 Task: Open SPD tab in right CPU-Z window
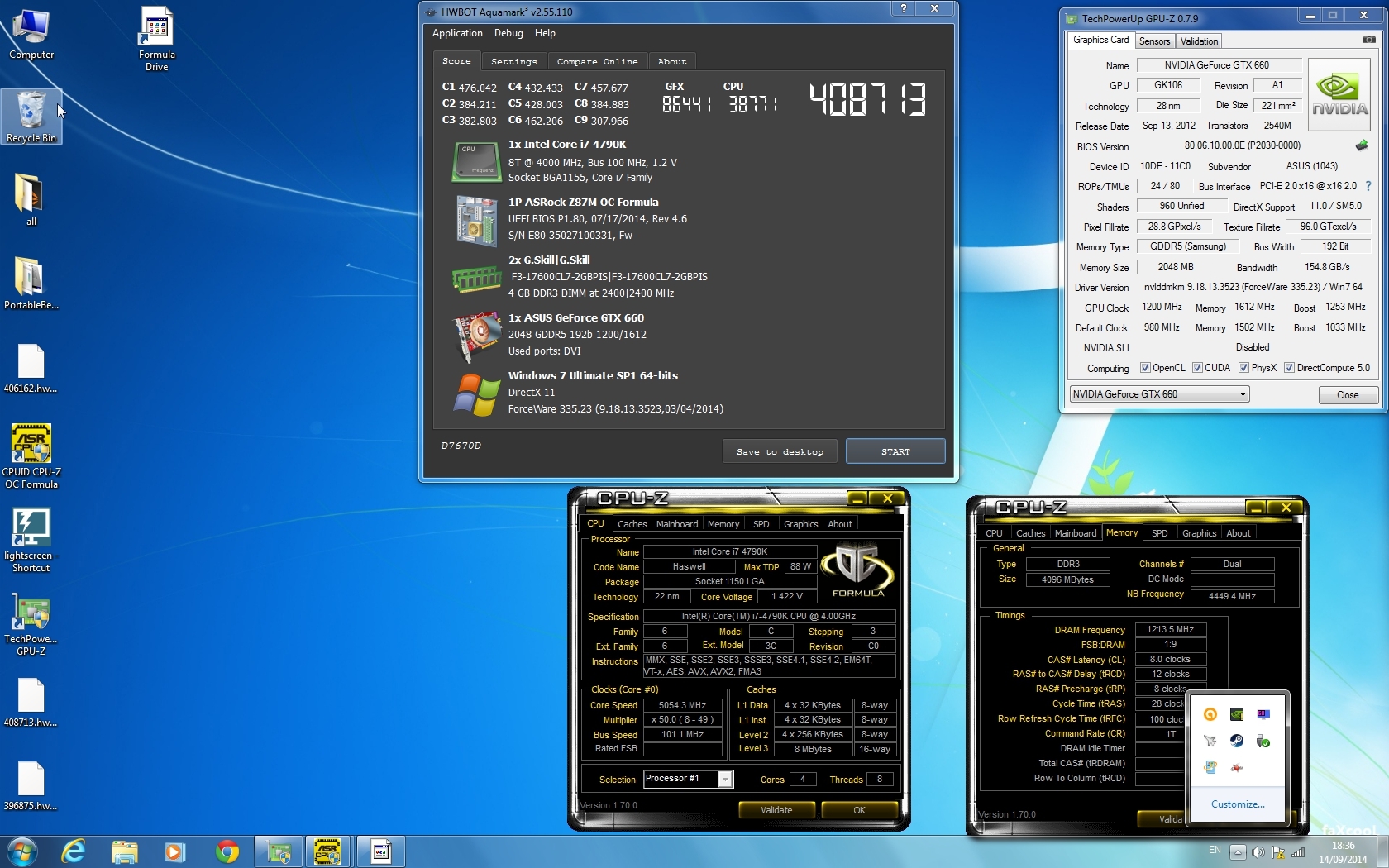pyautogui.click(x=1160, y=533)
